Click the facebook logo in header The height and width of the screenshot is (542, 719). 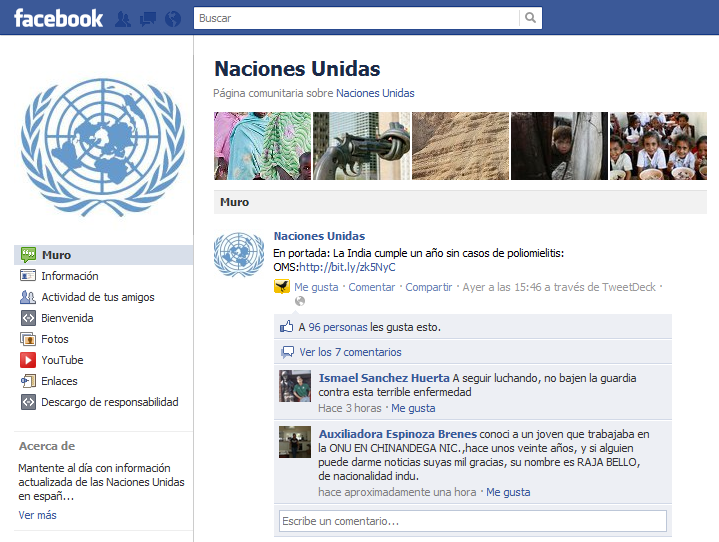pyautogui.click(x=58, y=18)
